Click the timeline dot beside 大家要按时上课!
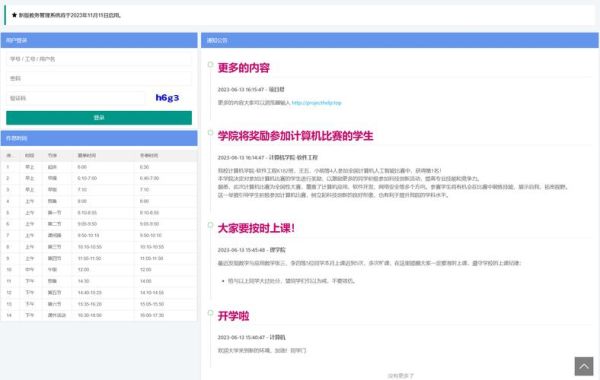Screen dimensions: 600x380 pyautogui.click(x=210, y=225)
